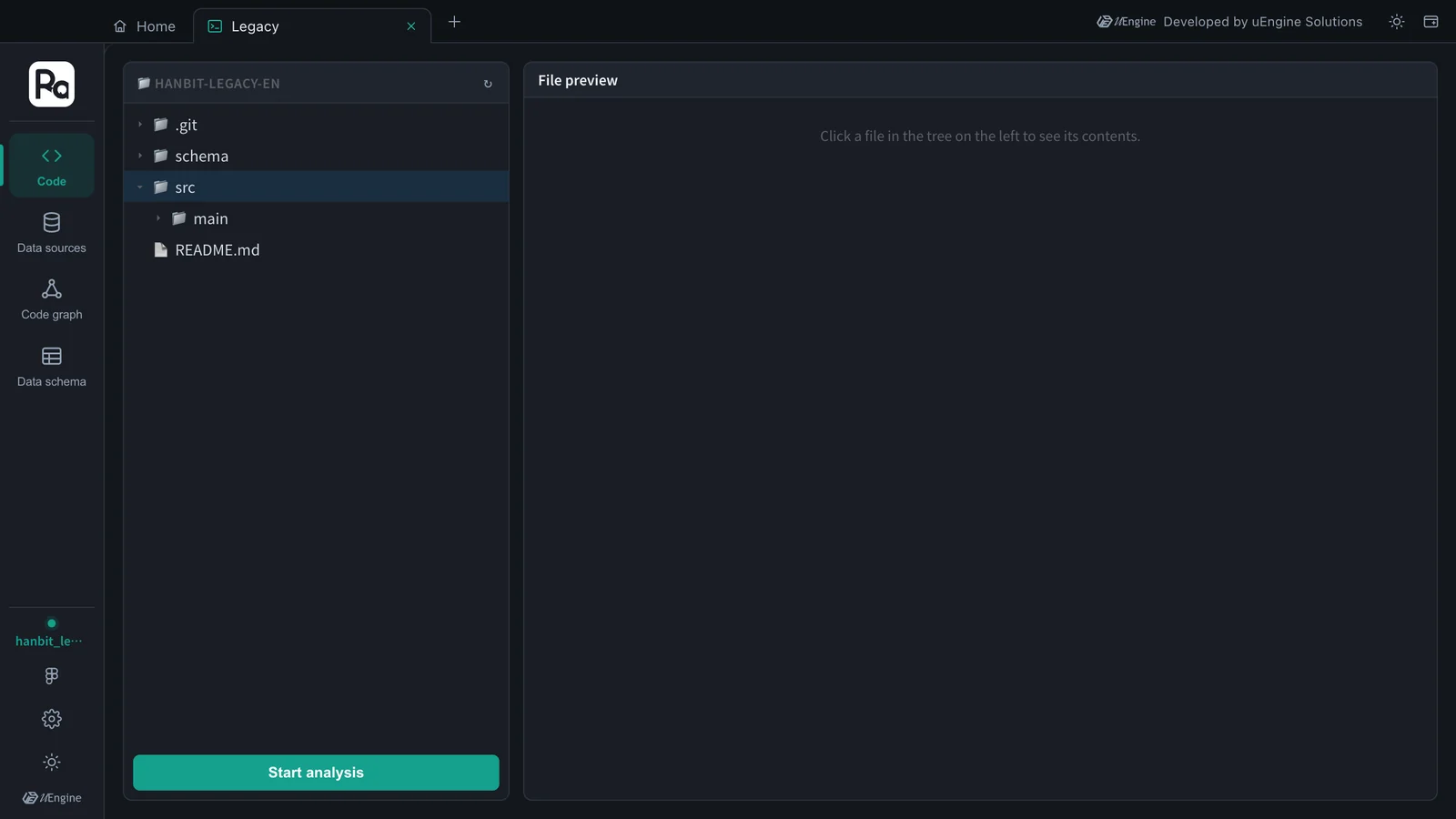Open sidebar settings gear

click(52, 719)
